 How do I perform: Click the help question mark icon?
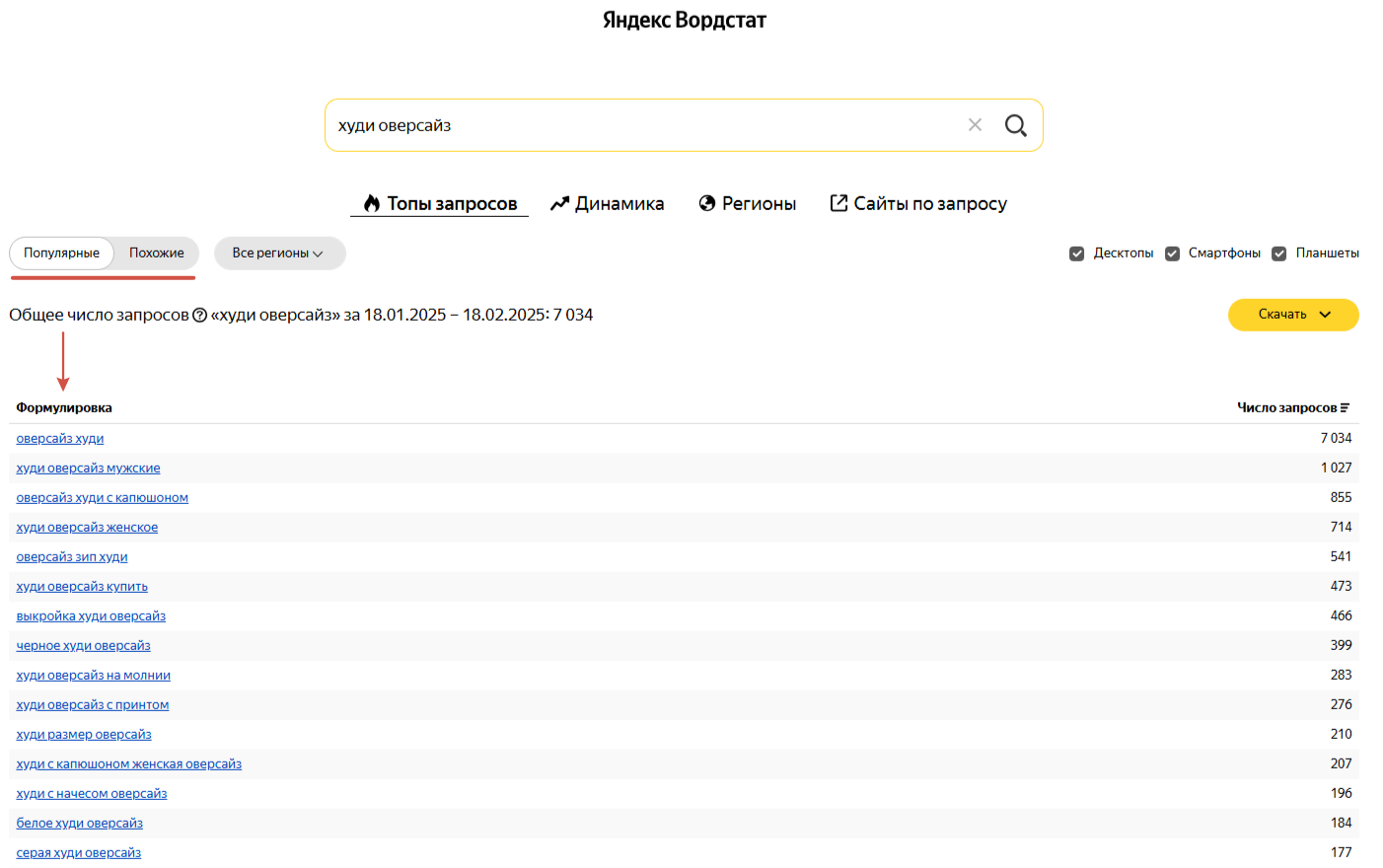click(x=199, y=315)
